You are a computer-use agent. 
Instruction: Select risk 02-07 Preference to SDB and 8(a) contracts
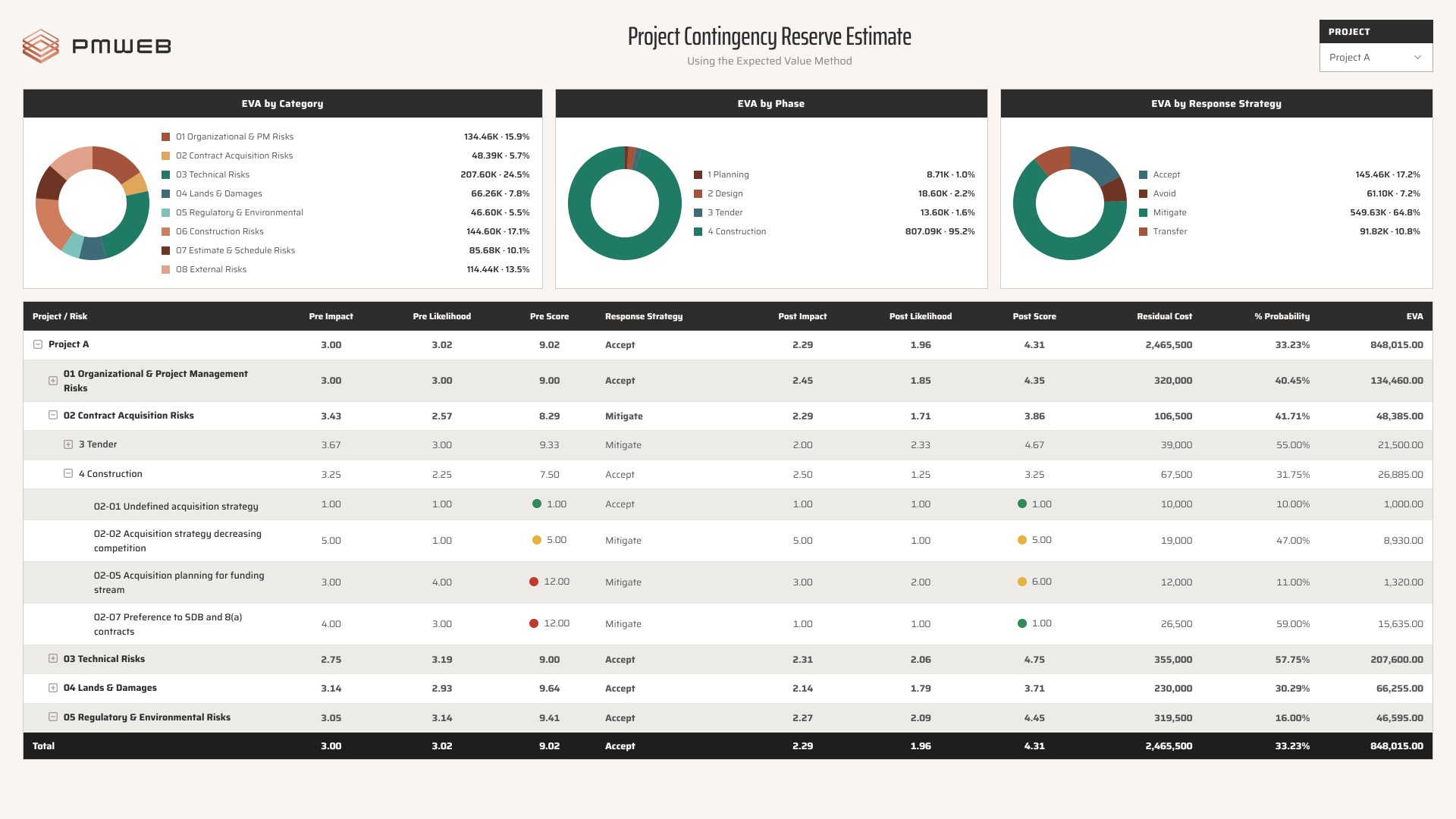[x=168, y=625]
